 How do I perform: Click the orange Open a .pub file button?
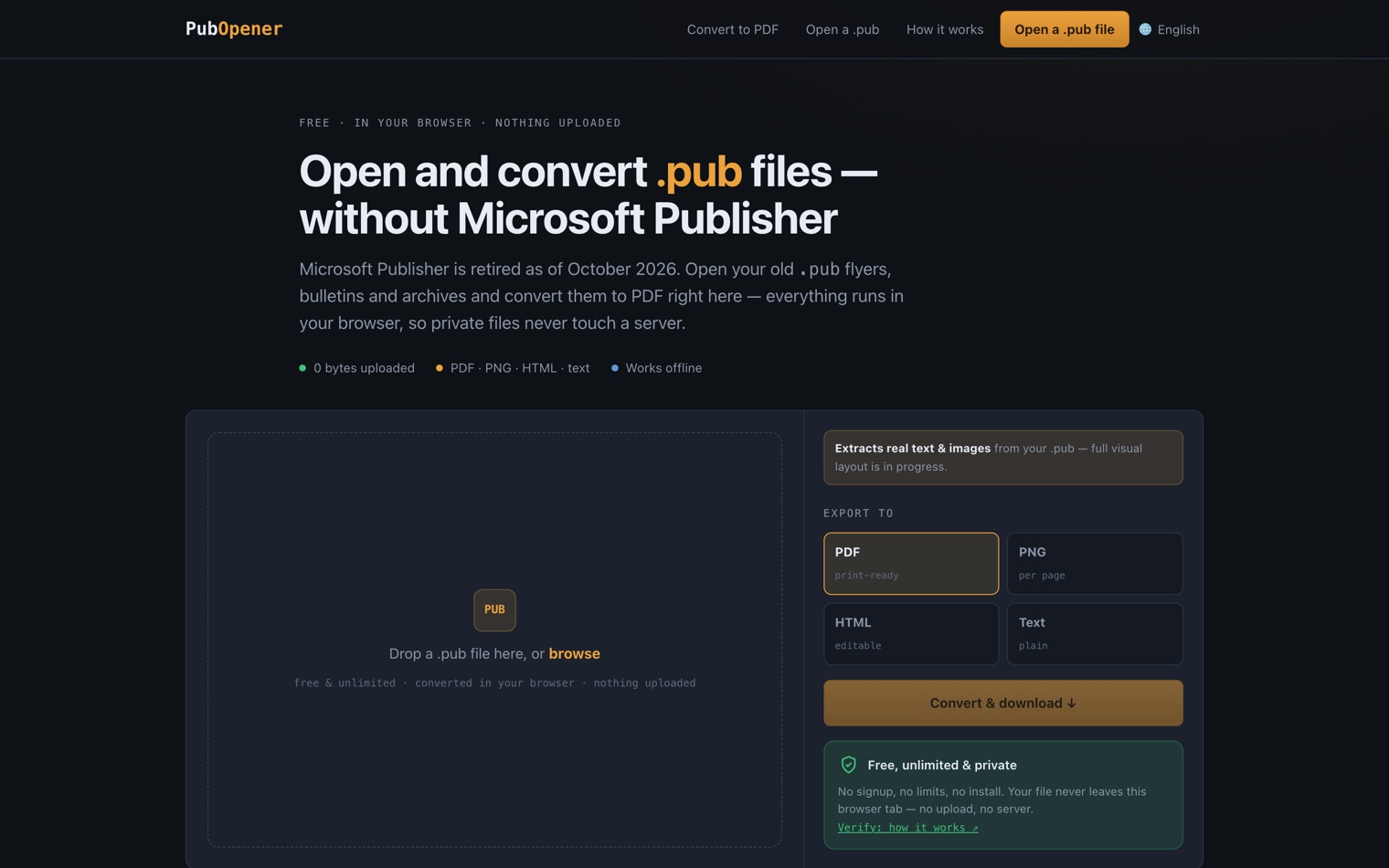(x=1065, y=29)
